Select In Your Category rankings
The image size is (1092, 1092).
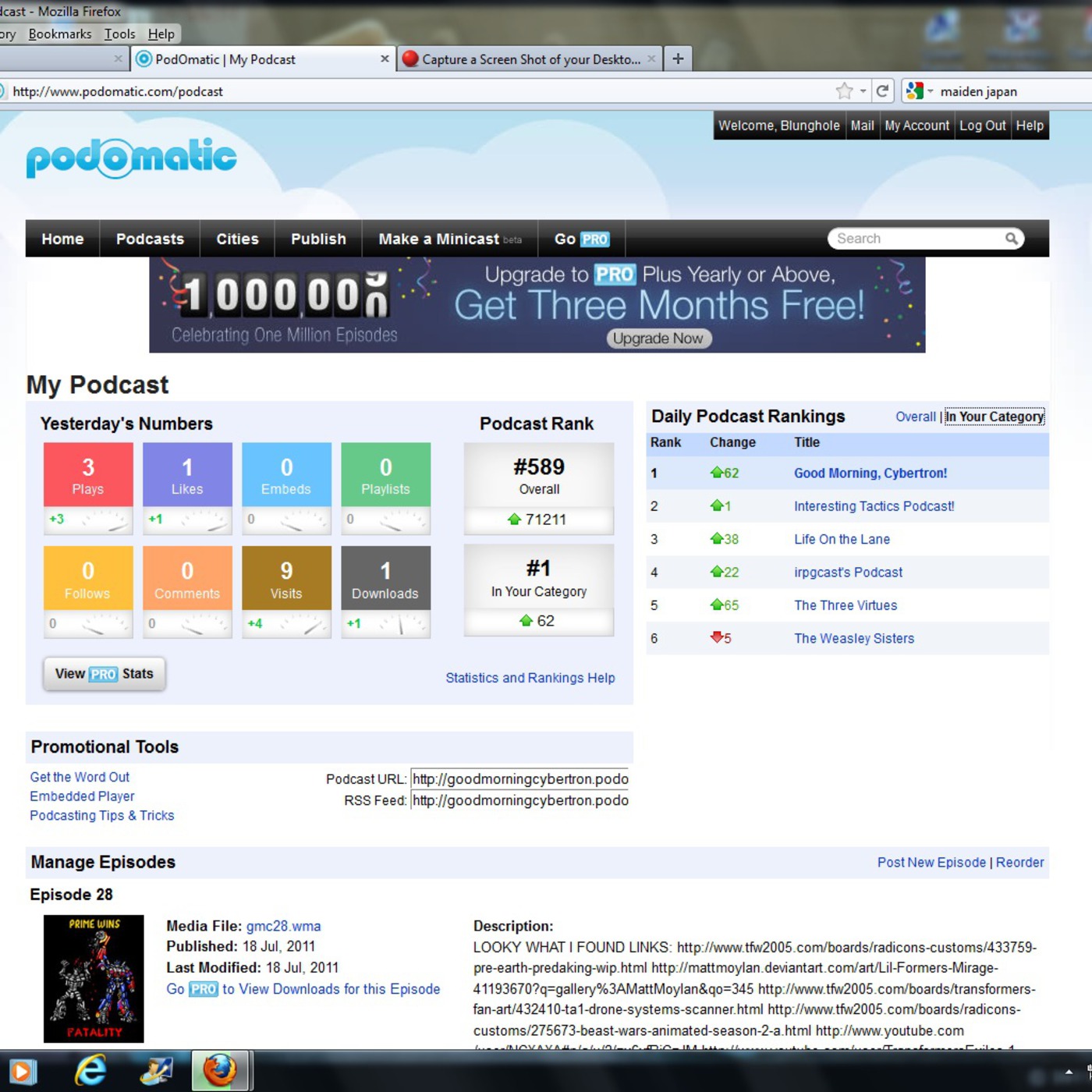tap(994, 417)
